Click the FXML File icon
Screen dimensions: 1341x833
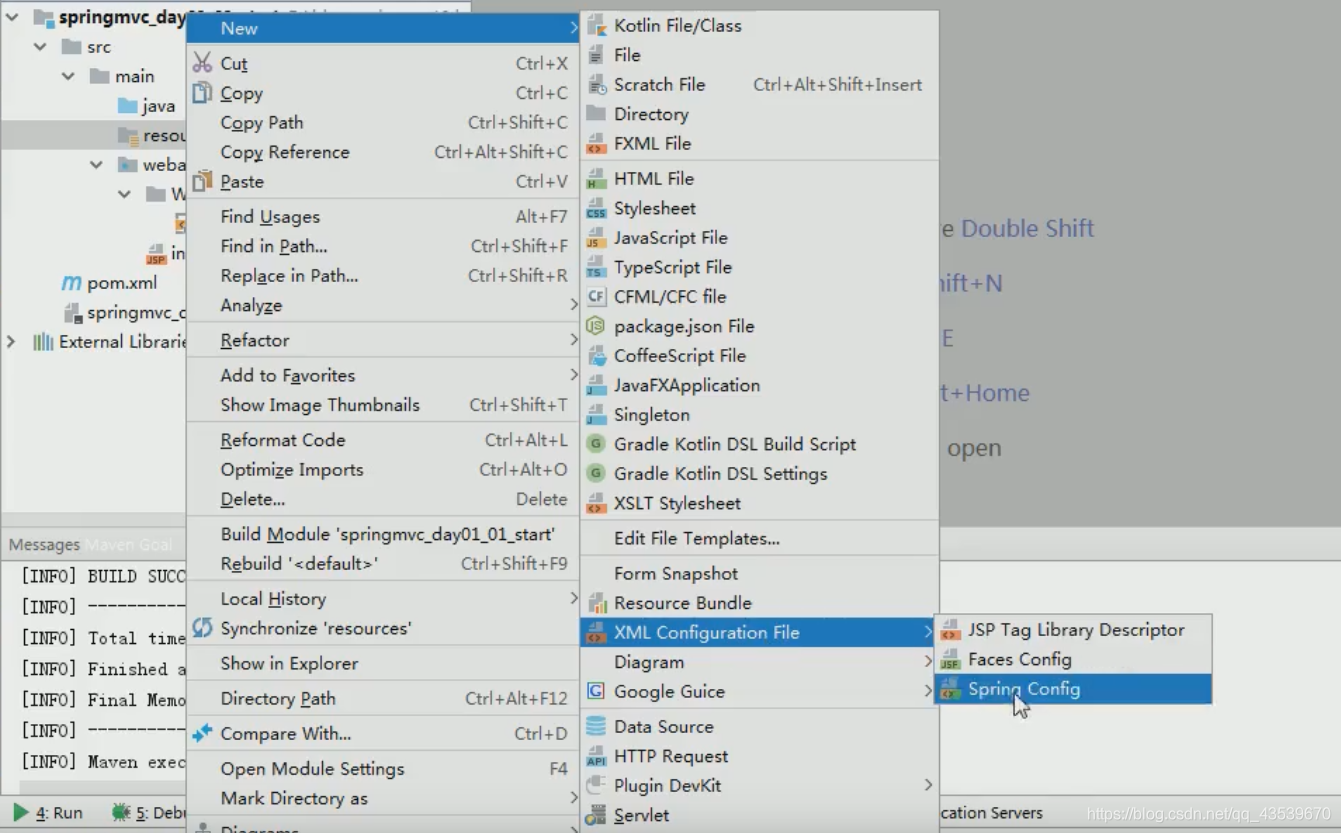click(596, 144)
